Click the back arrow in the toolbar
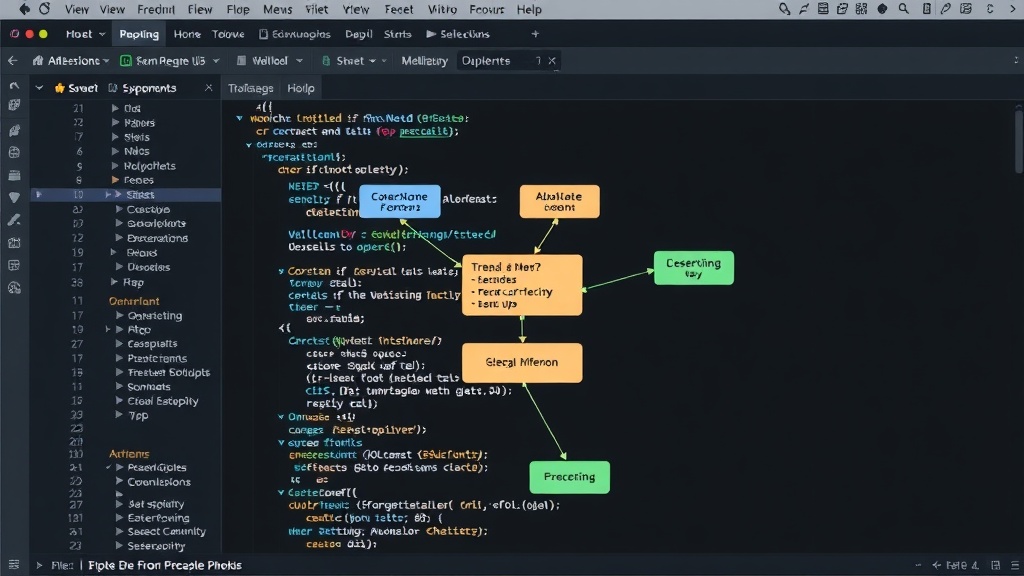This screenshot has height=576, width=1024. [12, 61]
